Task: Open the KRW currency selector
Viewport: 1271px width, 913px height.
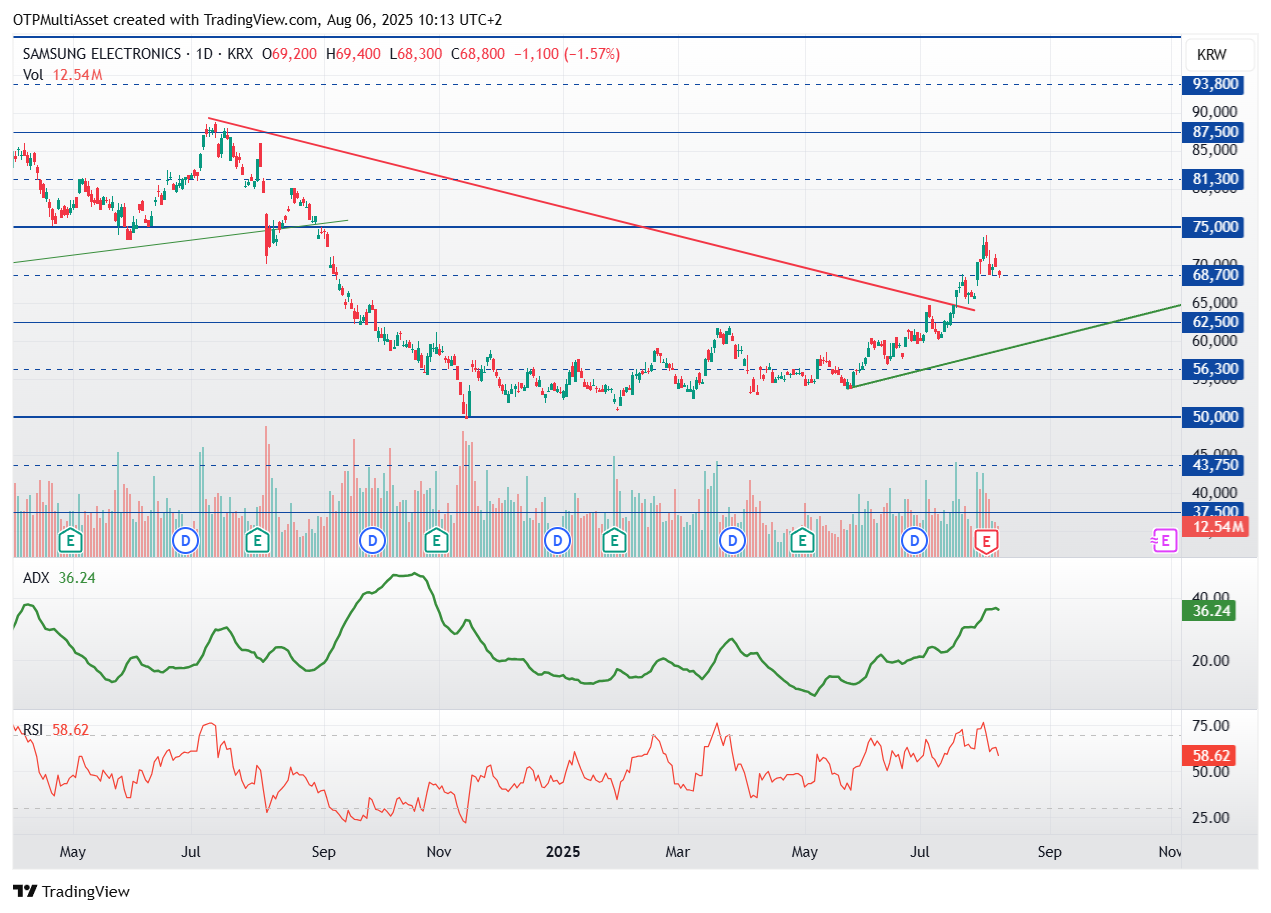Action: (1210, 55)
